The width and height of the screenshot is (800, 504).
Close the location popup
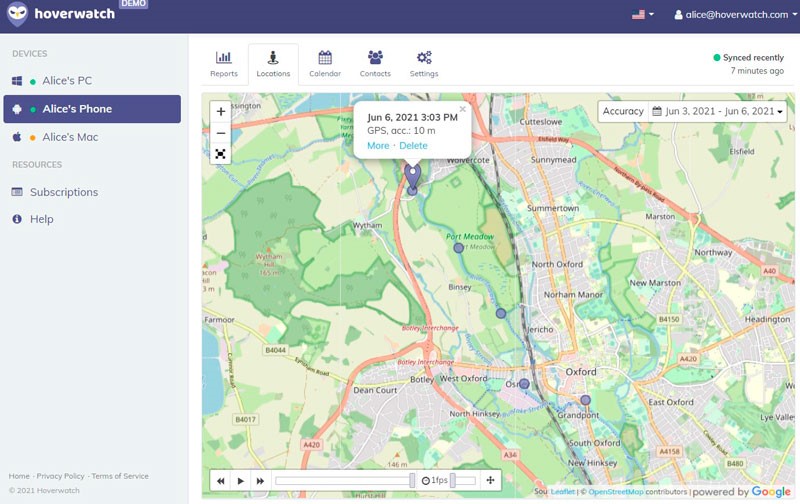click(x=462, y=109)
